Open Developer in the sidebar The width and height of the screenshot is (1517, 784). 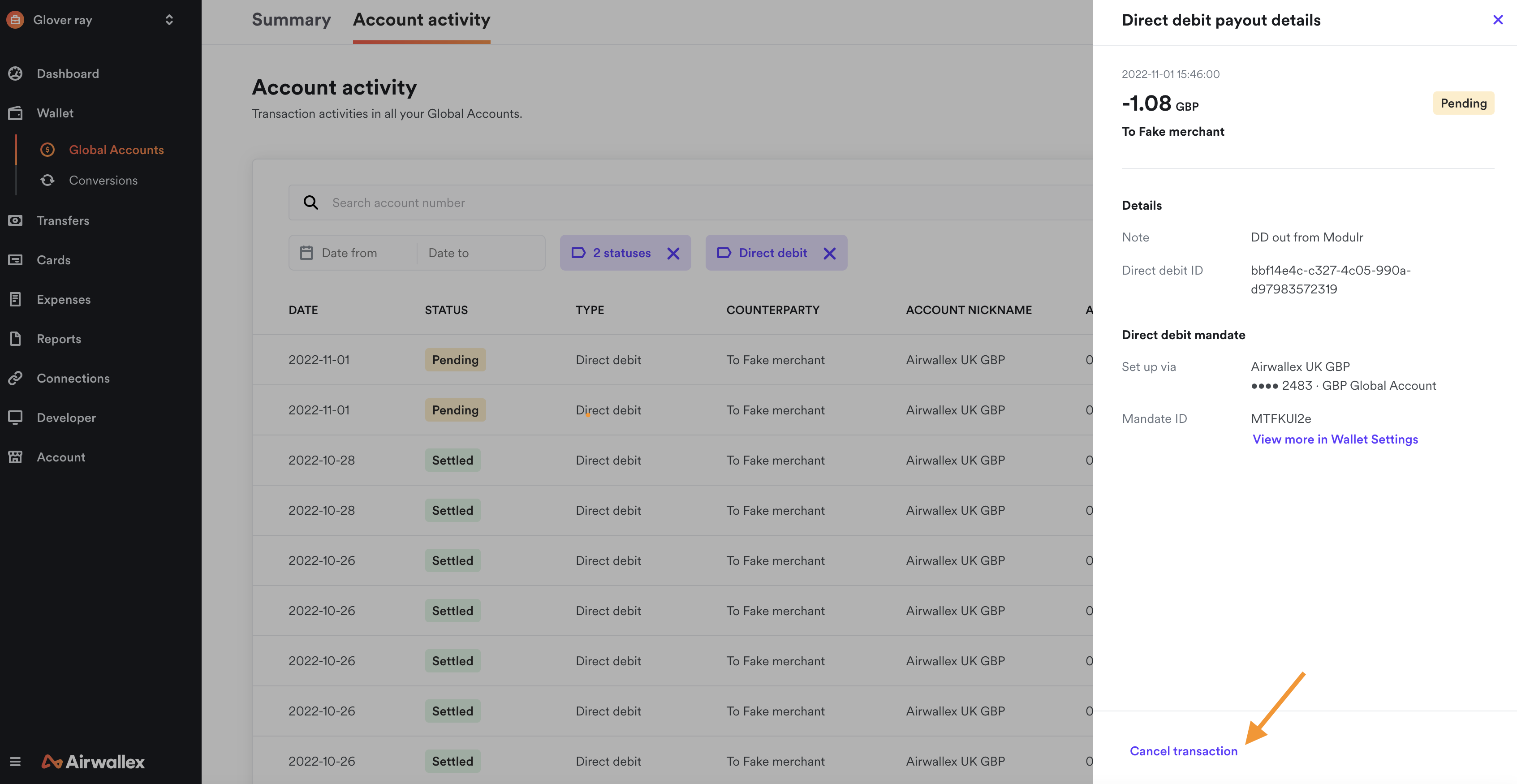(66, 418)
